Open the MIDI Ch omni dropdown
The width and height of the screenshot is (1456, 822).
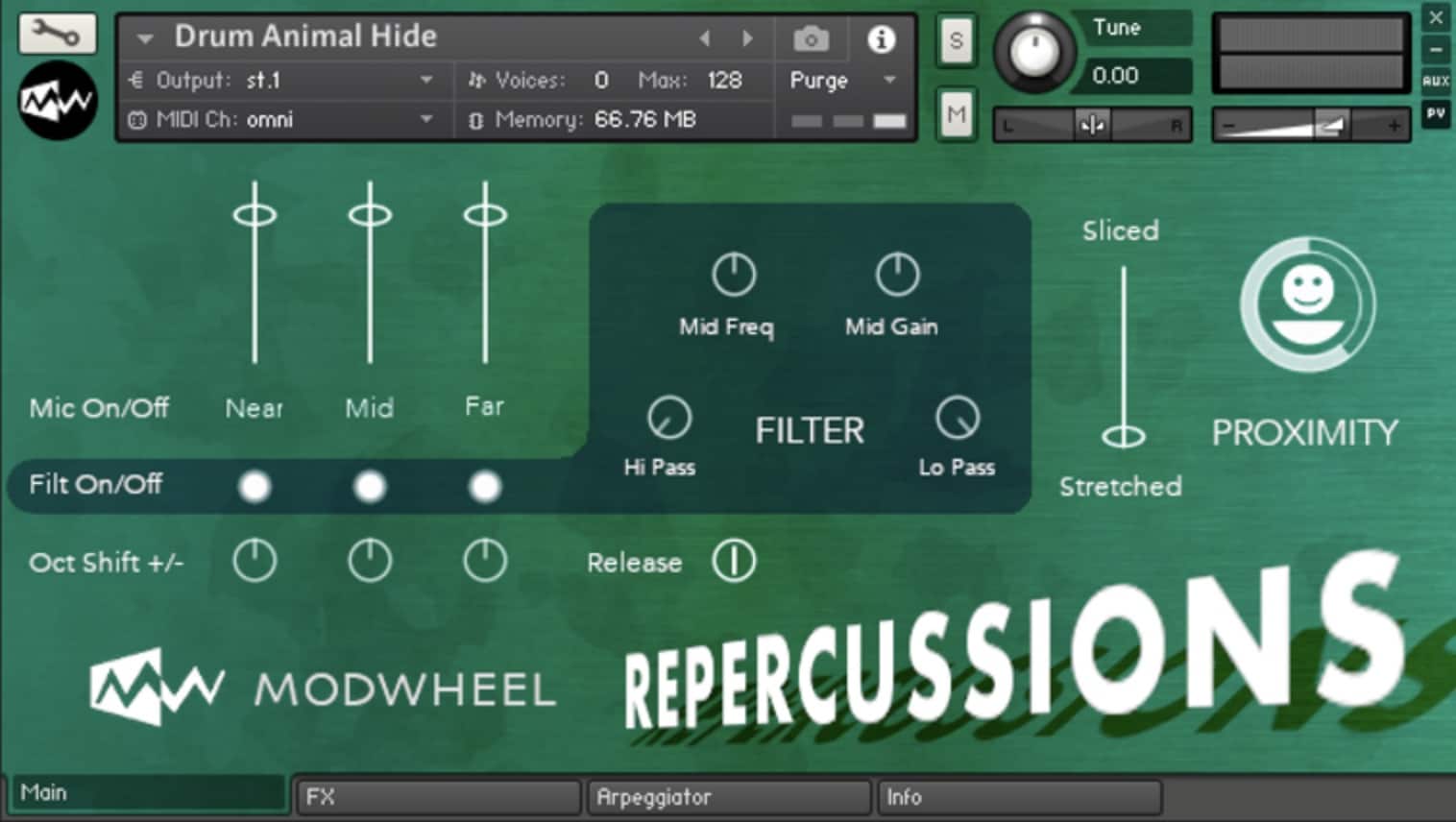[283, 120]
